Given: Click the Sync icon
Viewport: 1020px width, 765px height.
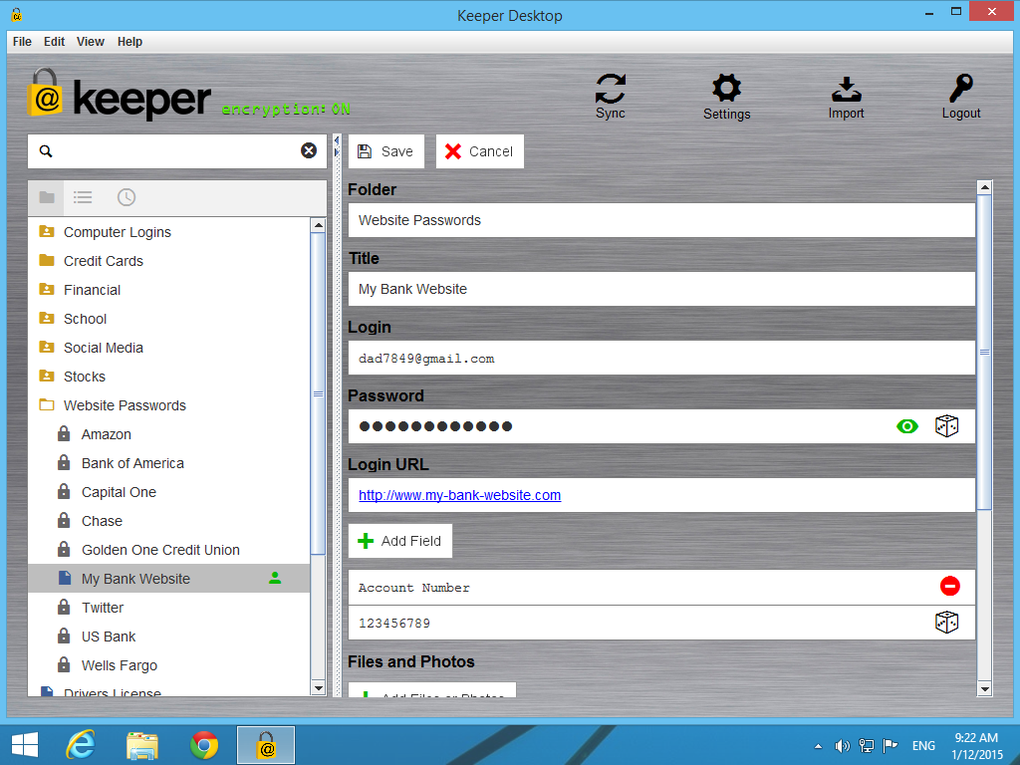Looking at the screenshot, I should pyautogui.click(x=610, y=88).
